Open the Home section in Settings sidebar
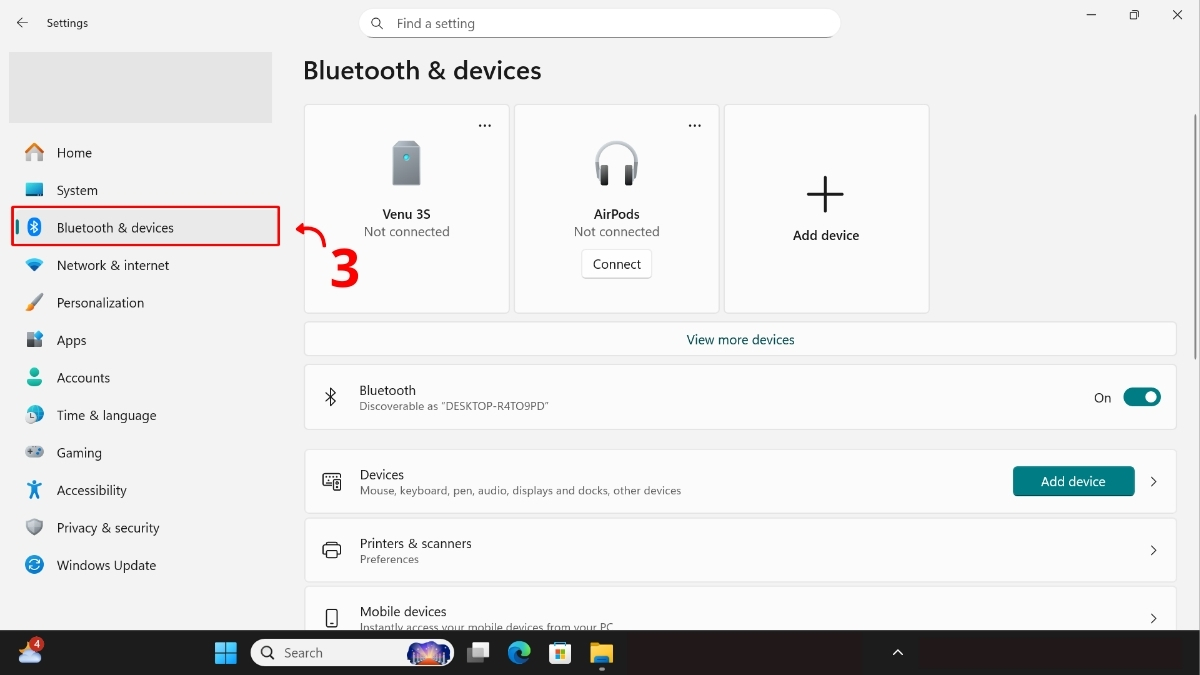The image size is (1200, 675). click(x=74, y=152)
